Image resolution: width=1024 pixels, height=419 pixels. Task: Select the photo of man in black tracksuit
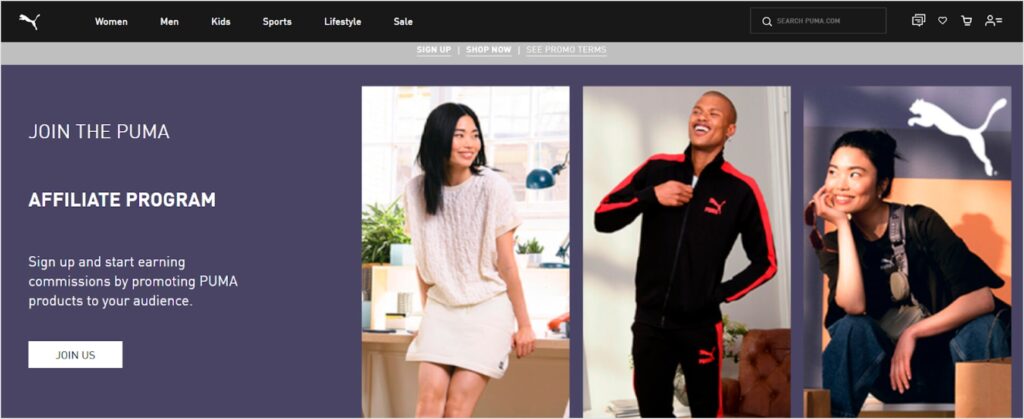pos(686,252)
